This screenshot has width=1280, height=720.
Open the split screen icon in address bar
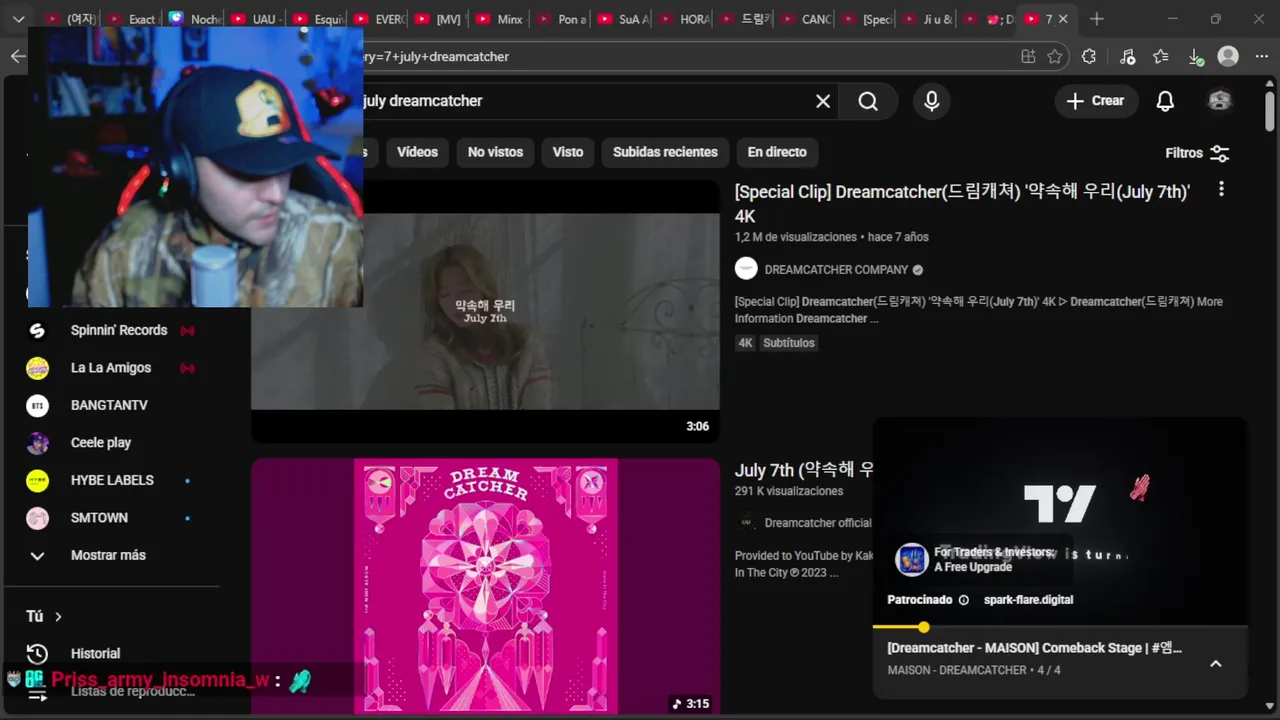[x=1028, y=57]
